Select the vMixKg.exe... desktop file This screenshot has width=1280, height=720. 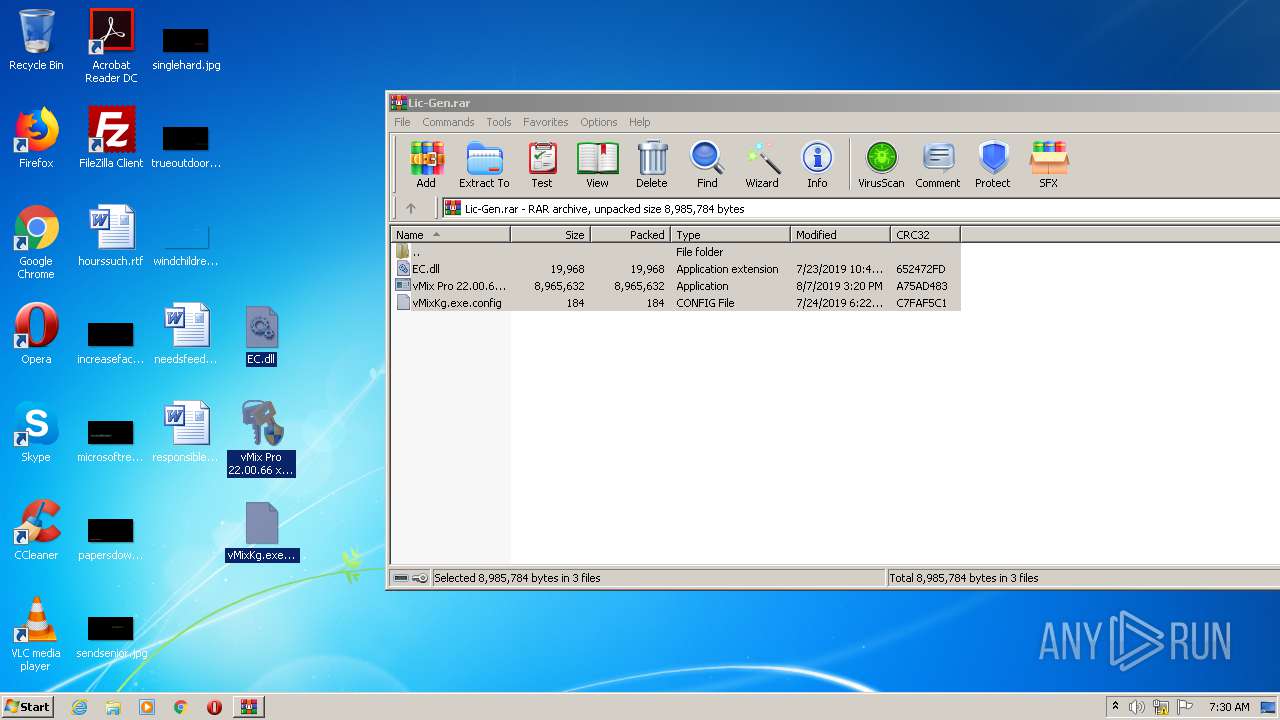coord(261,531)
